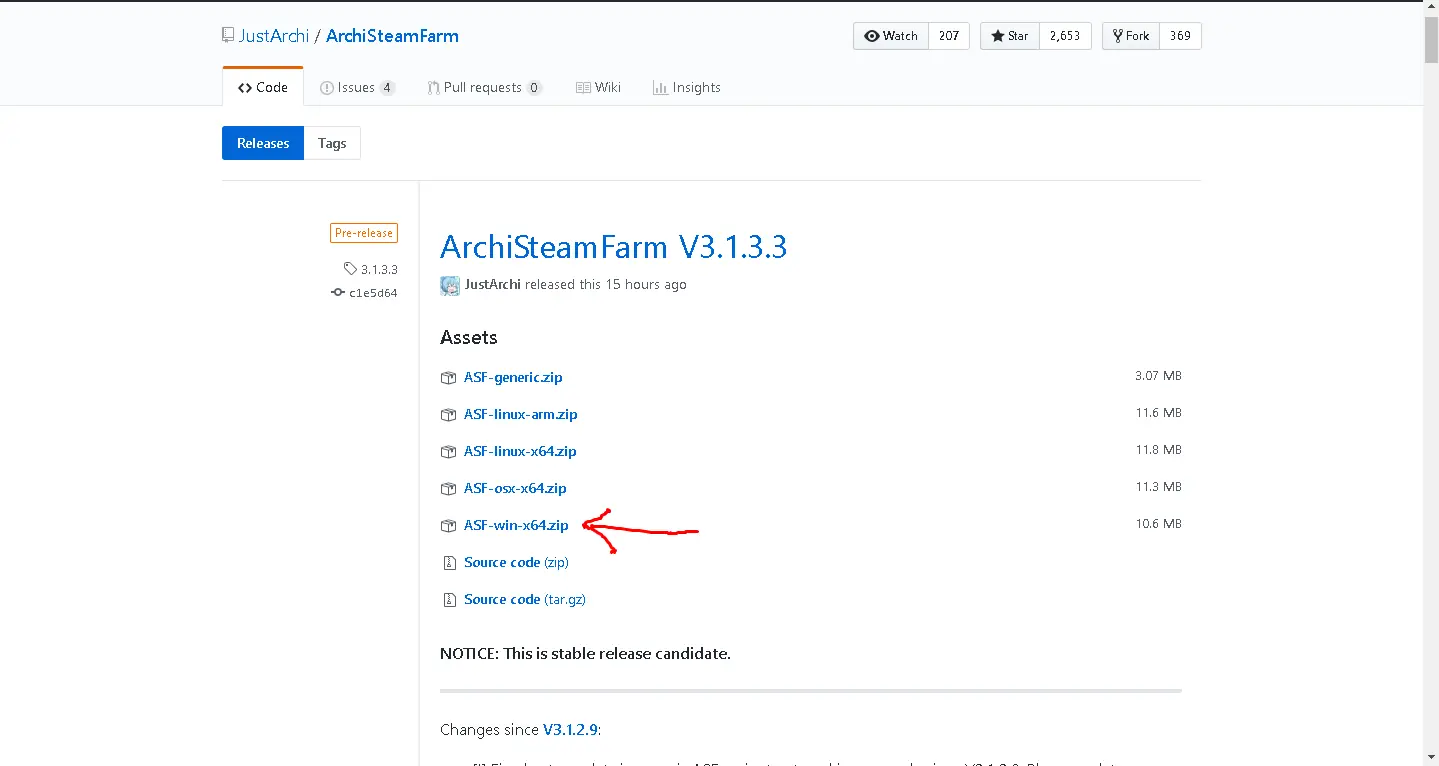1439x766 pixels.
Task: Go to the Pull requests tab
Action: pos(484,87)
